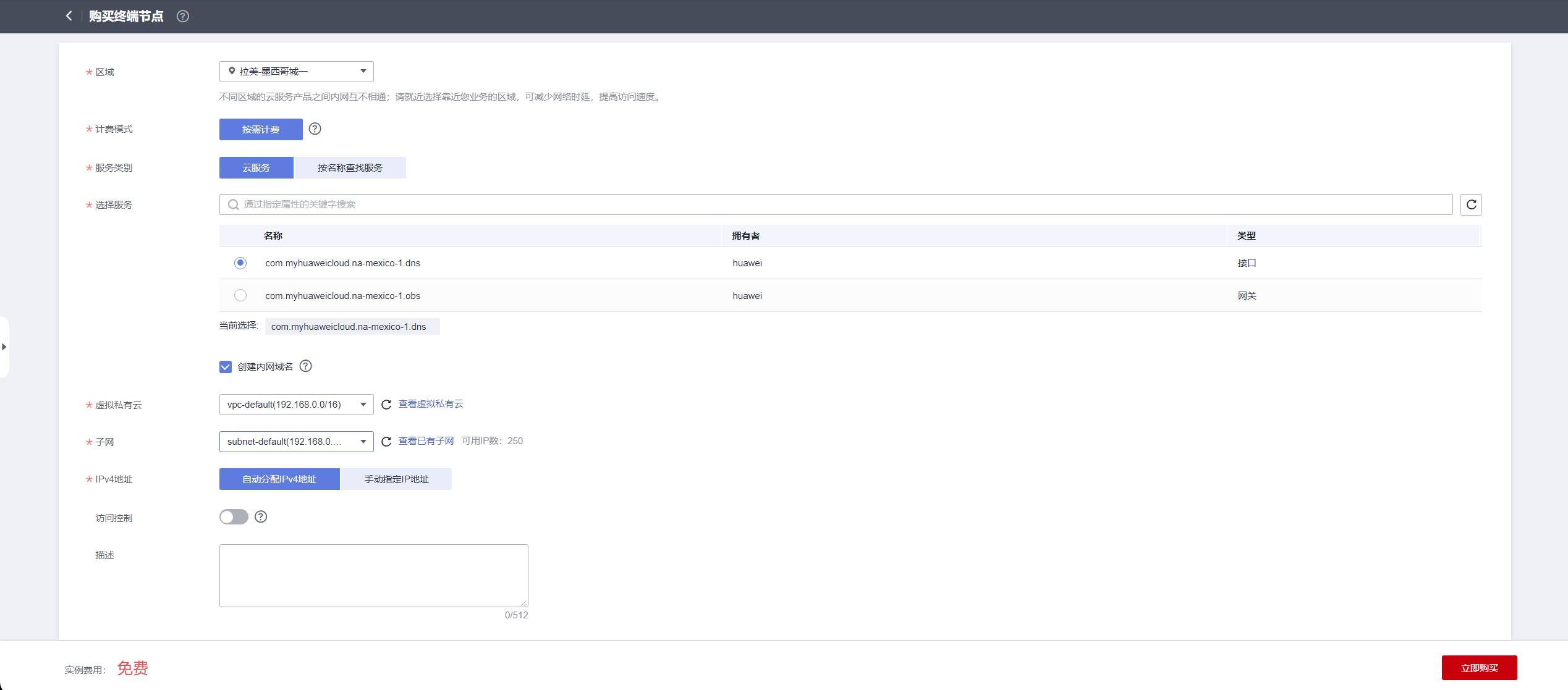Select com.myhuaweicloud.na-mexico-1.dns radio button
1568x690 pixels.
coord(240,263)
